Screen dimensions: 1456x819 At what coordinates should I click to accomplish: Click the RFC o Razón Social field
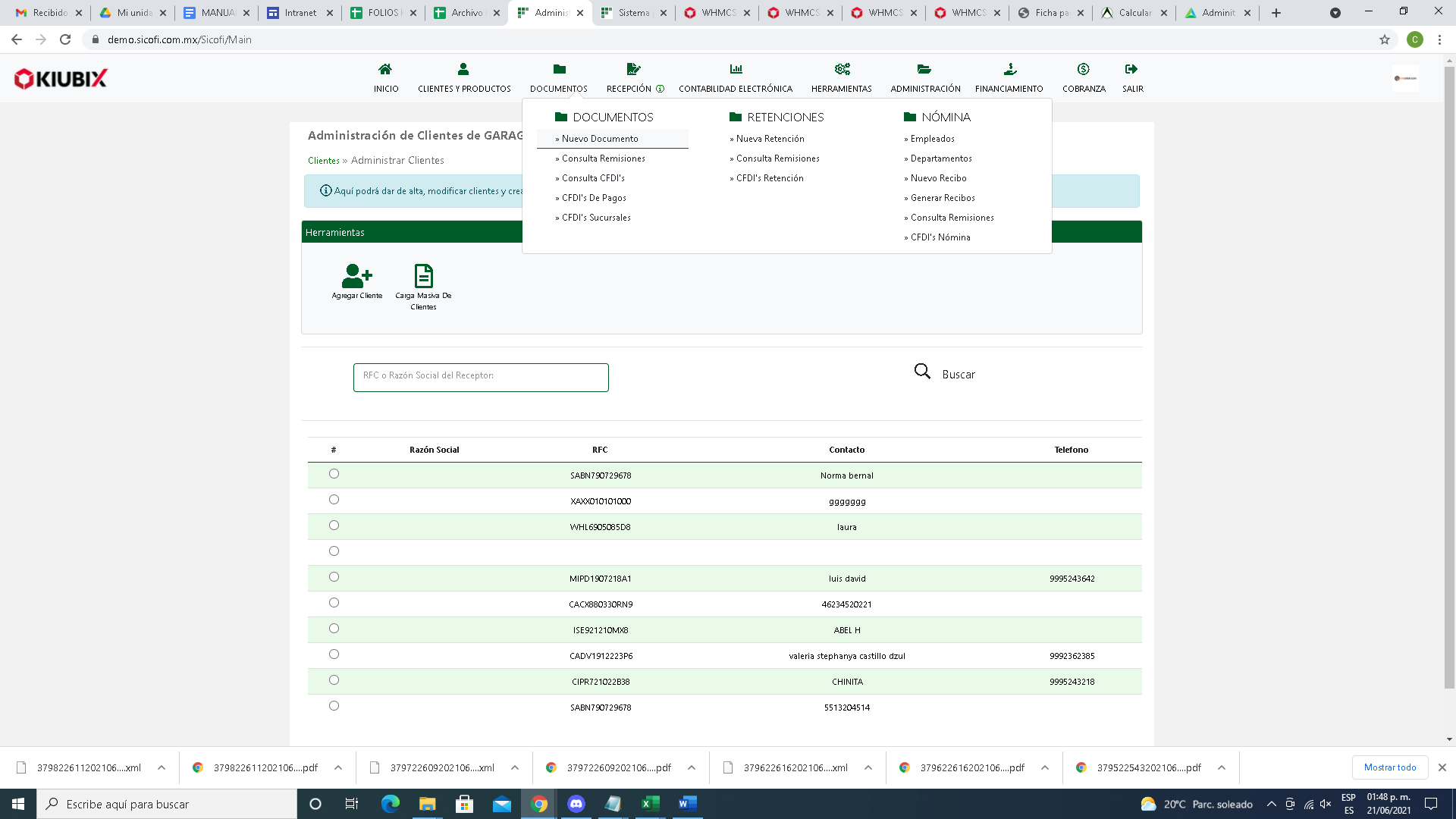481,377
